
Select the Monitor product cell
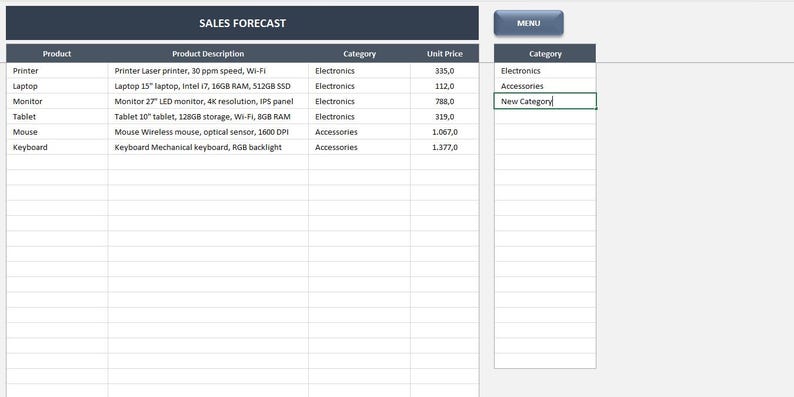point(57,101)
